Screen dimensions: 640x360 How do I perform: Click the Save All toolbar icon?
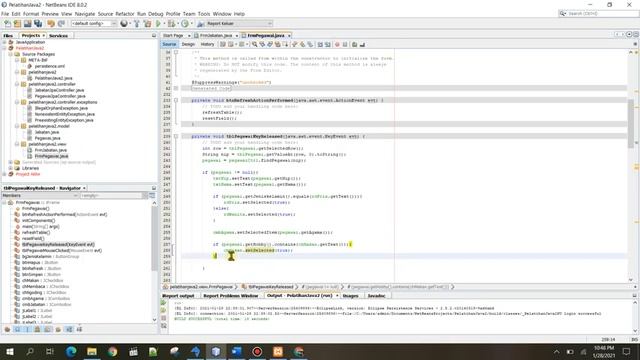[38, 24]
